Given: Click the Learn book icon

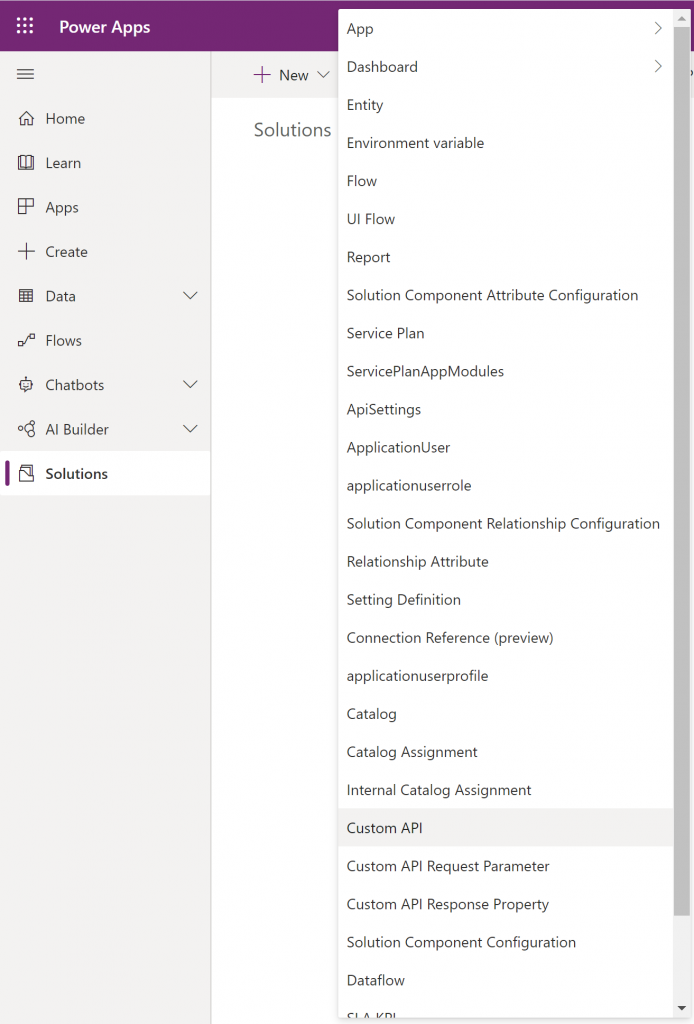Looking at the screenshot, I should [x=26, y=163].
